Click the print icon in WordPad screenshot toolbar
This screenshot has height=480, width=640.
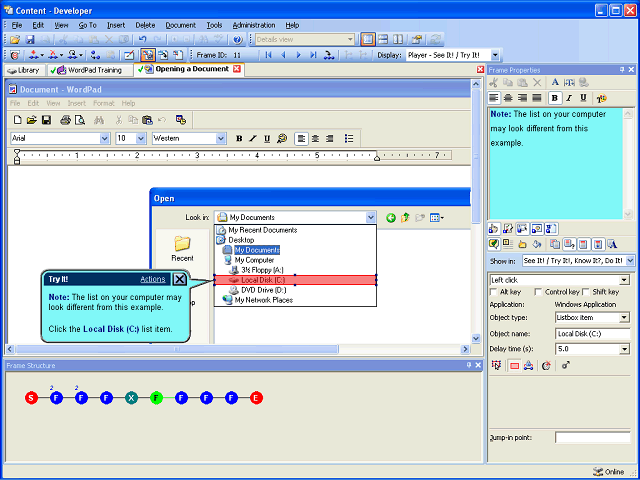65,120
